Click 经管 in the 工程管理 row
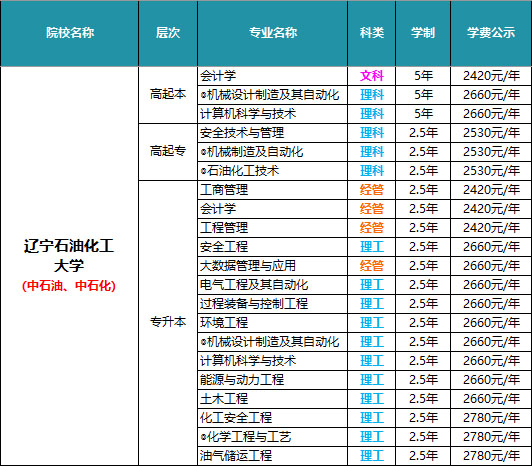Image resolution: width=532 pixels, height=466 pixels. [372, 228]
